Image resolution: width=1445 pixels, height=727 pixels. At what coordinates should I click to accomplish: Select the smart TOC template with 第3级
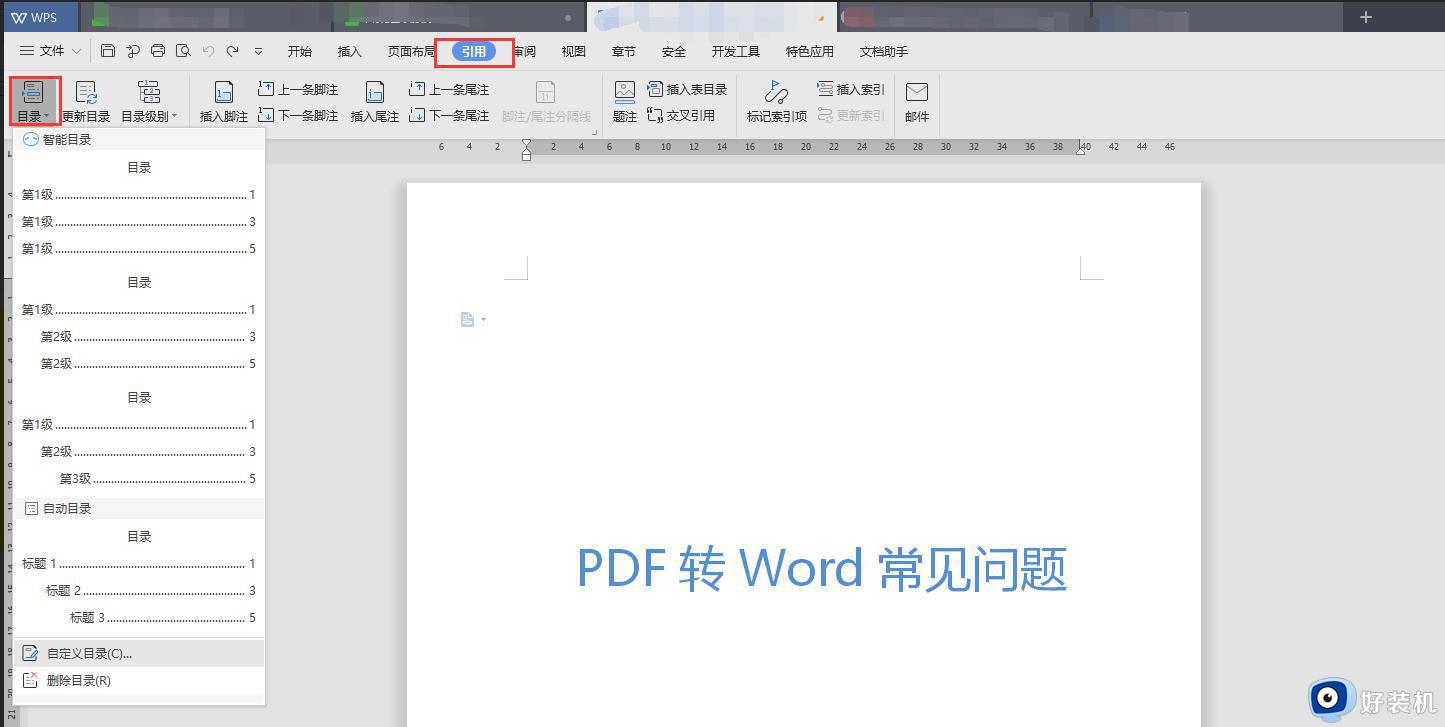point(139,438)
